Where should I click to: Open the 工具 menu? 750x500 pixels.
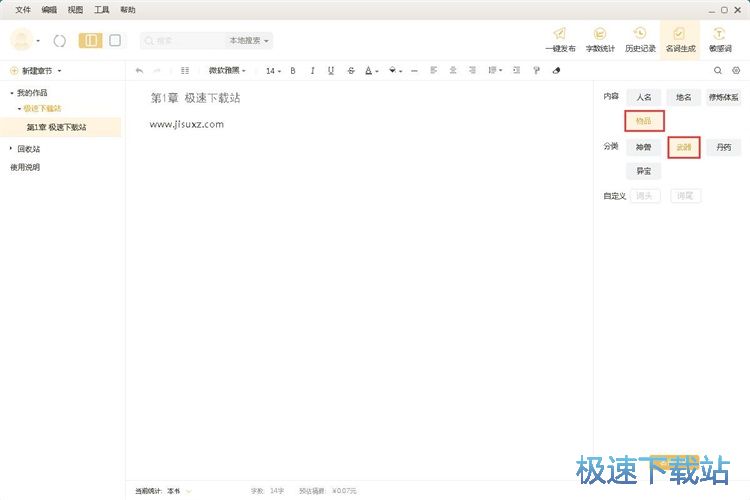(101, 10)
